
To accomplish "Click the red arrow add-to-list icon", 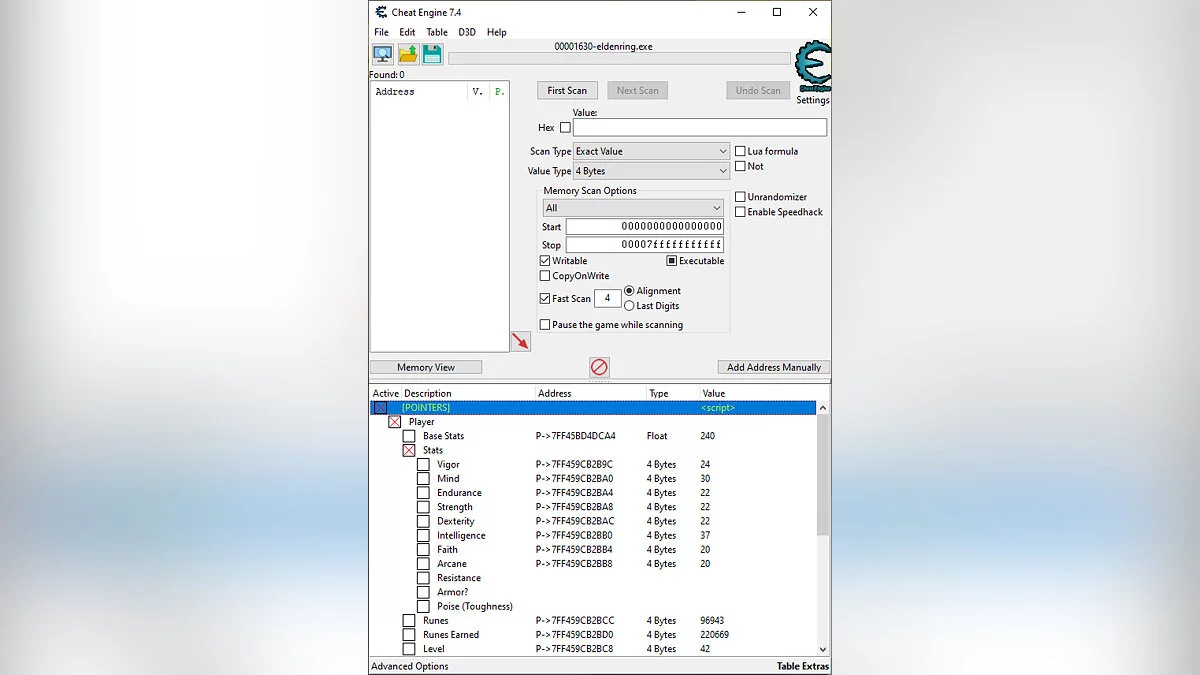I will pyautogui.click(x=520, y=341).
